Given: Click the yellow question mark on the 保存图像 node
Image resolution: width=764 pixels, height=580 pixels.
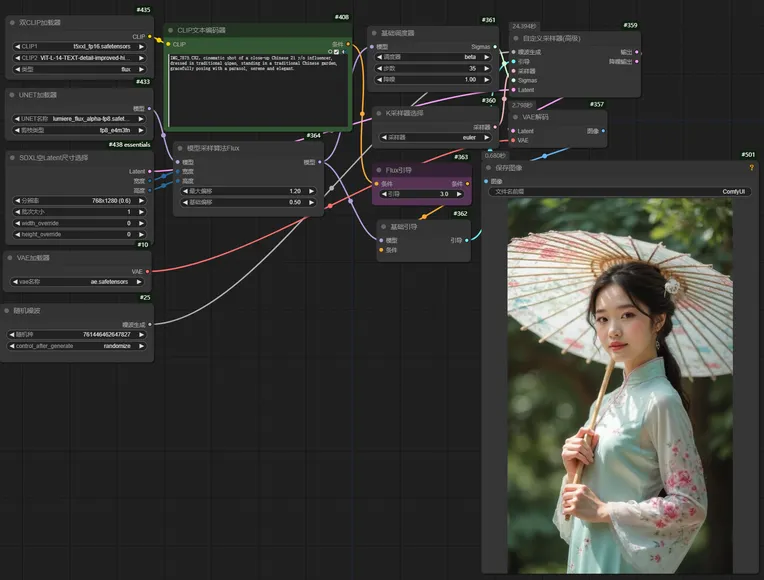Looking at the screenshot, I should (751, 167).
